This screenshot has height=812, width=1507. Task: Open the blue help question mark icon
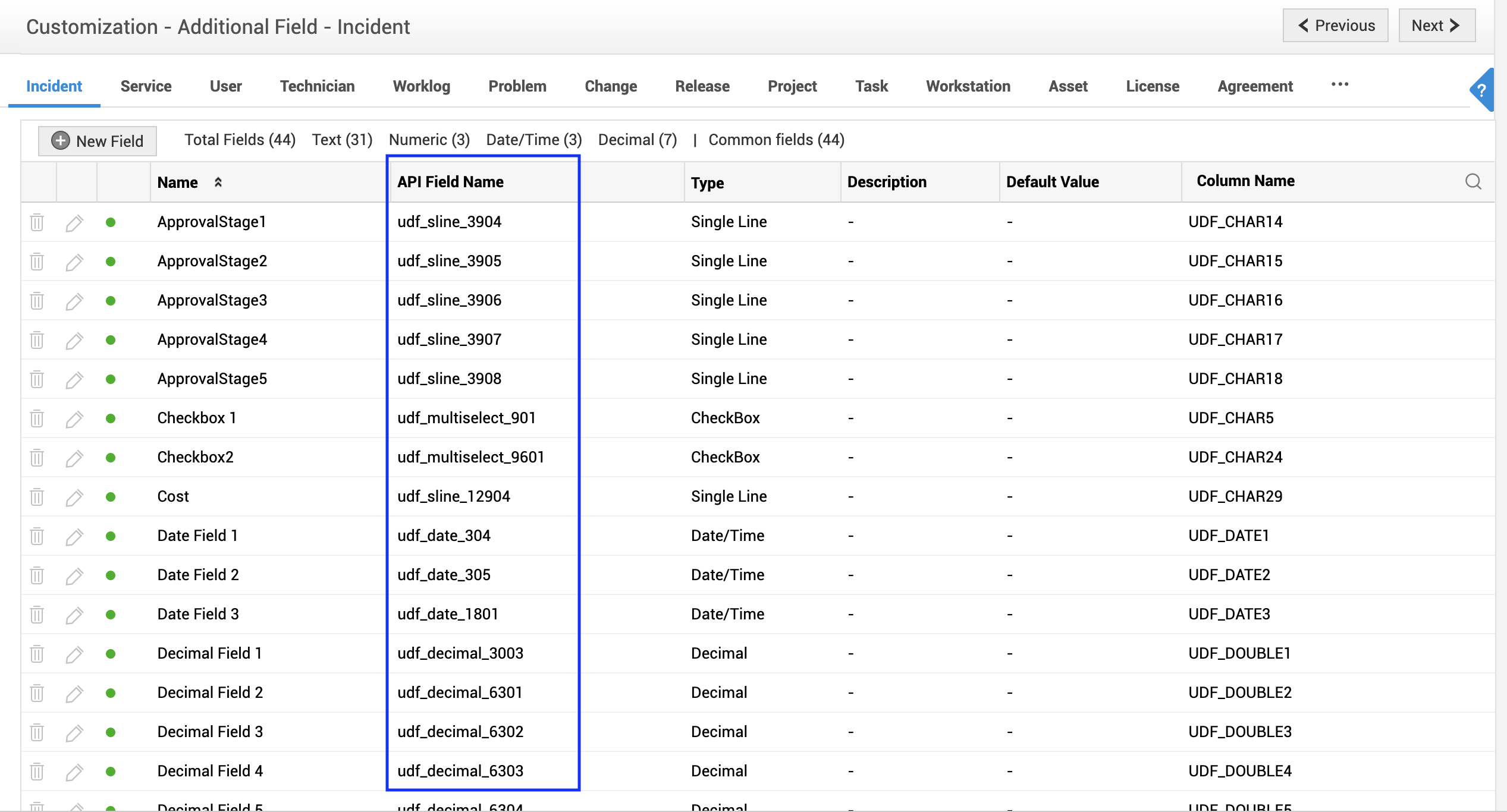[1481, 90]
